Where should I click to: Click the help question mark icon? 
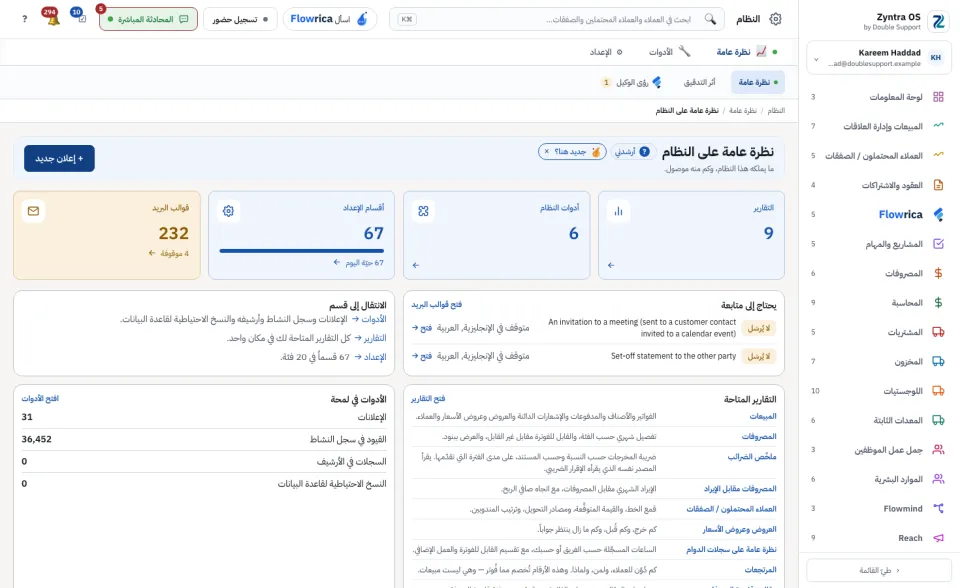click(24, 19)
